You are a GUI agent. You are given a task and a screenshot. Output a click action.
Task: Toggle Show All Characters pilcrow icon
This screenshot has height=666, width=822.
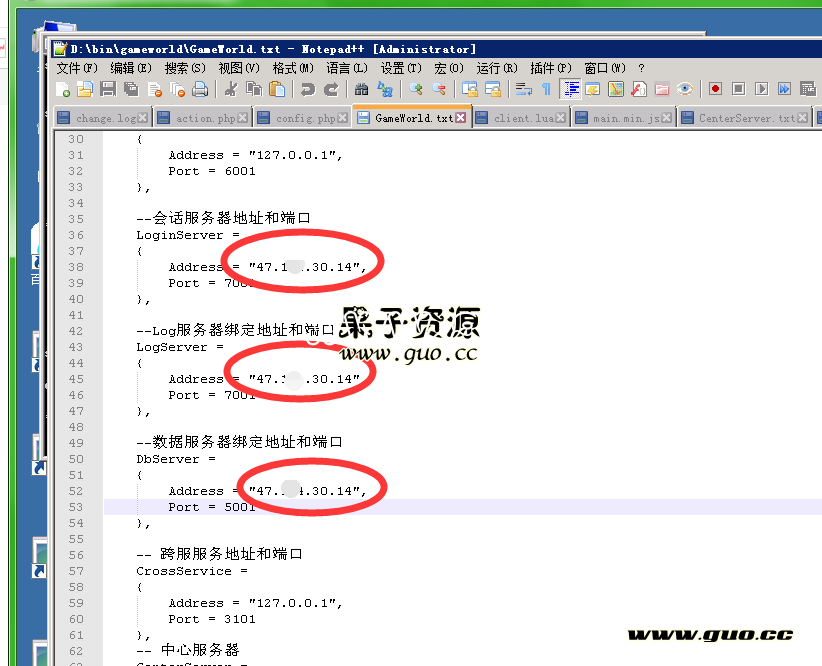pos(546,90)
